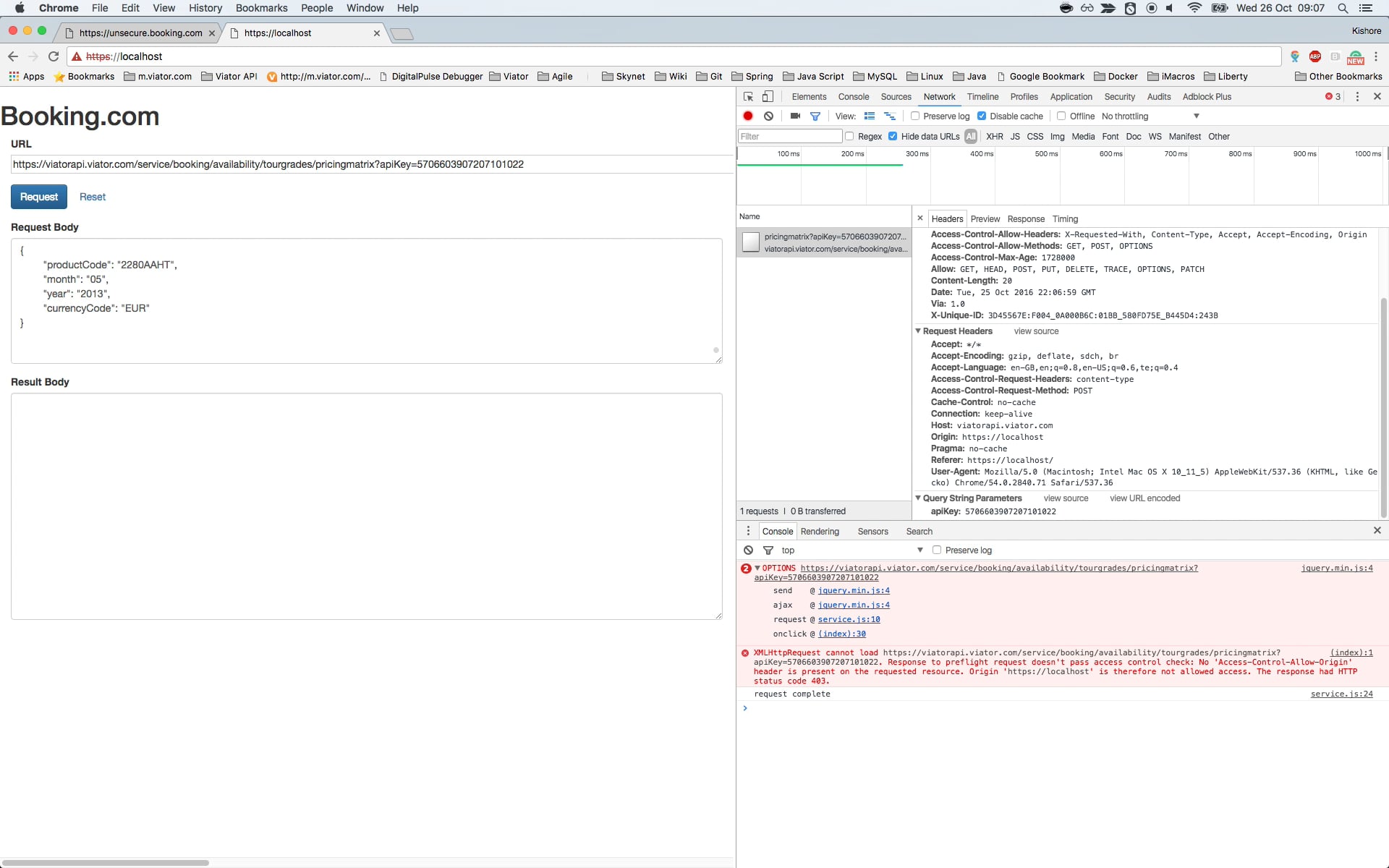The image size is (1389, 868).
Task: Clear network requests with the clear icon
Action: pos(769,116)
